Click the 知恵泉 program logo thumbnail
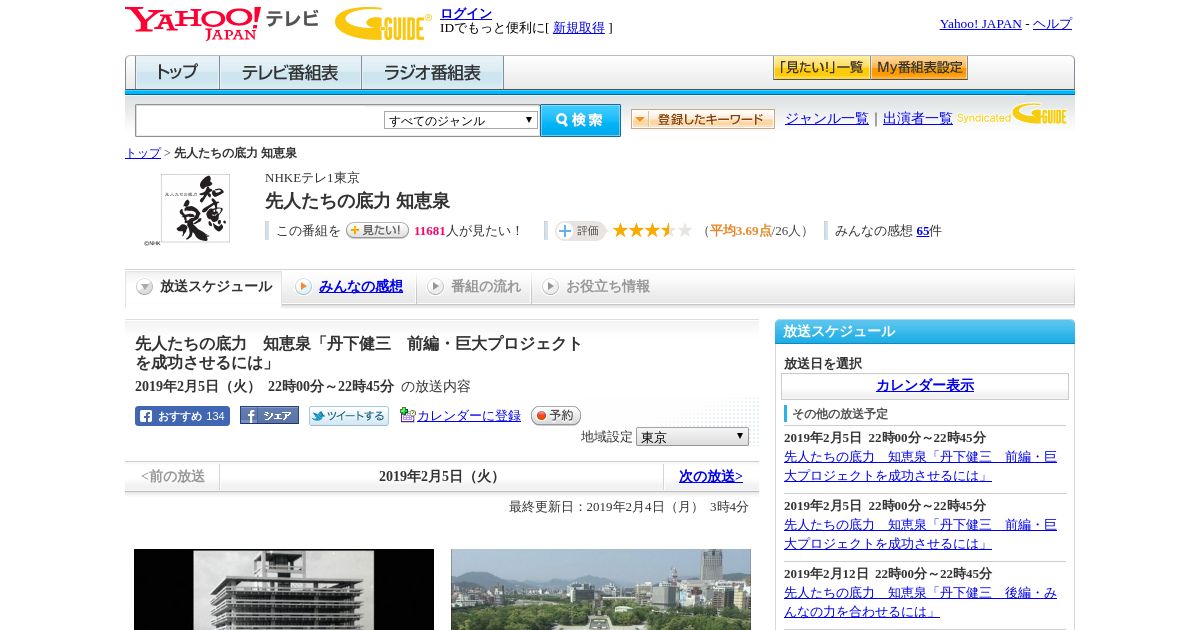Screen dimensions: 1200x630 (x=195, y=209)
